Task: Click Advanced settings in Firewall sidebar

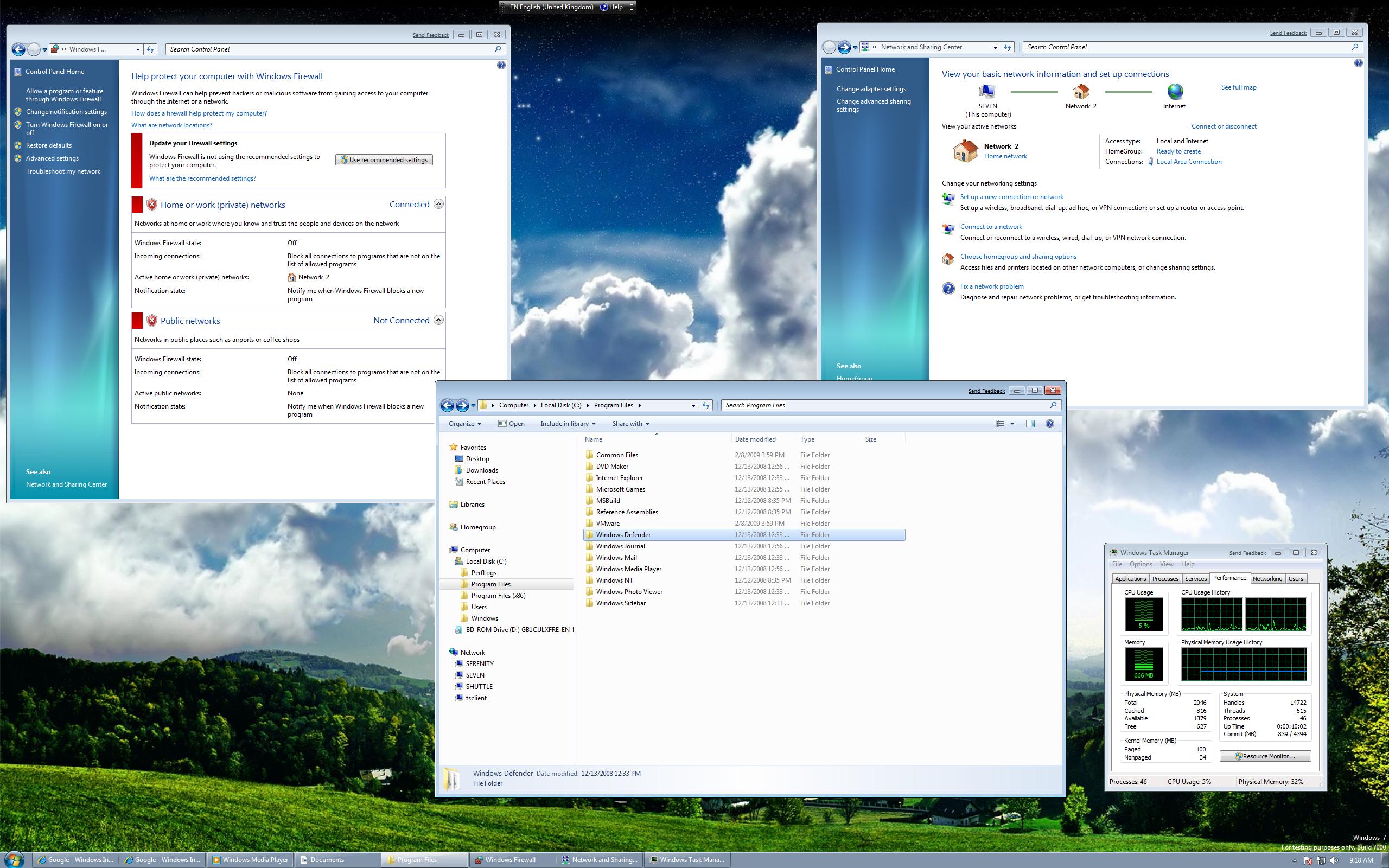Action: pos(52,158)
